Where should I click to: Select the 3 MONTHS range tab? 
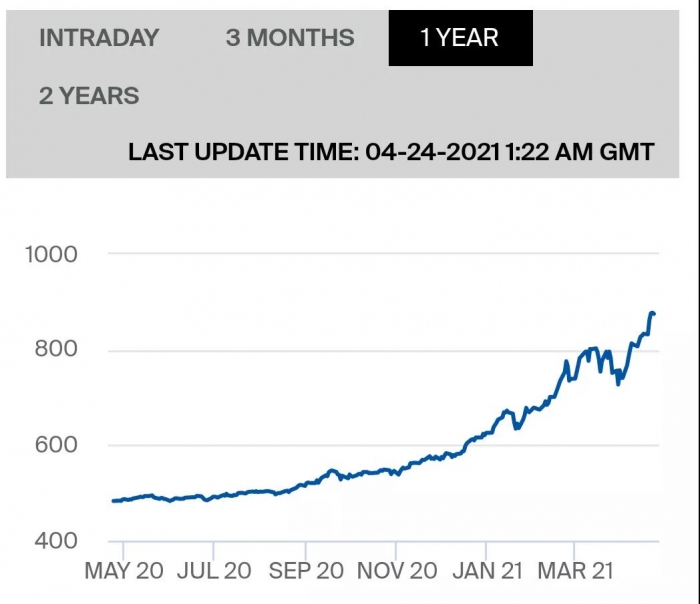point(290,37)
